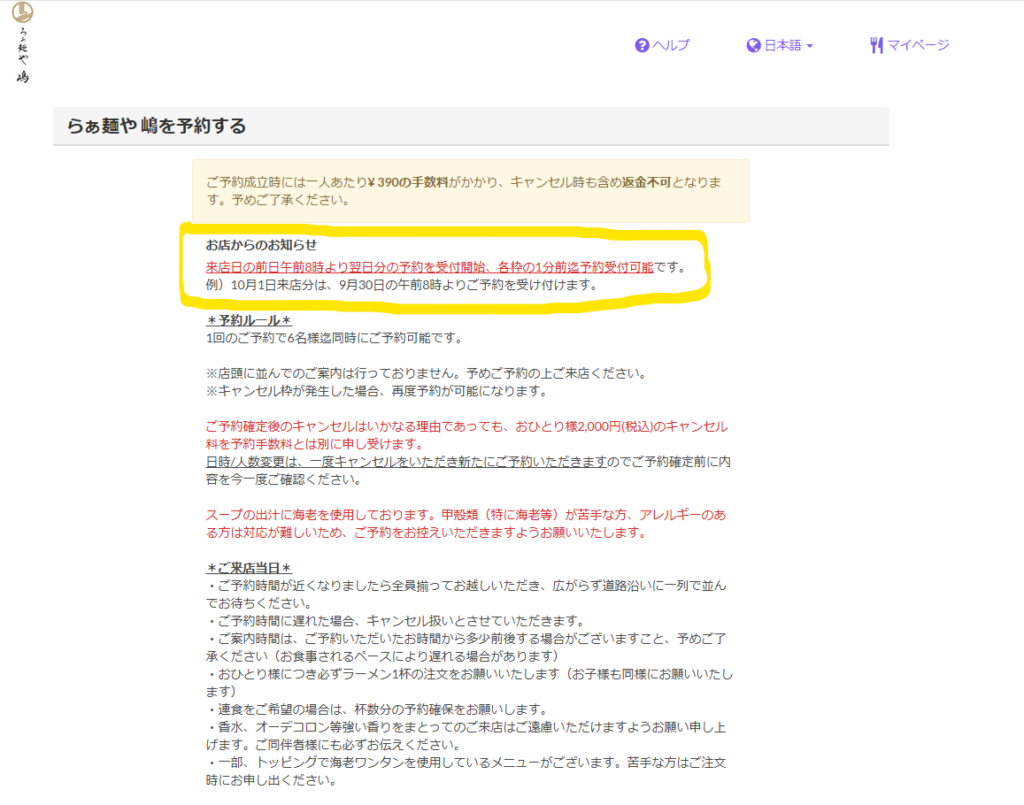Viewport: 1024px width, 805px height.
Task: Open the ヘルプ help link
Action: (671, 45)
